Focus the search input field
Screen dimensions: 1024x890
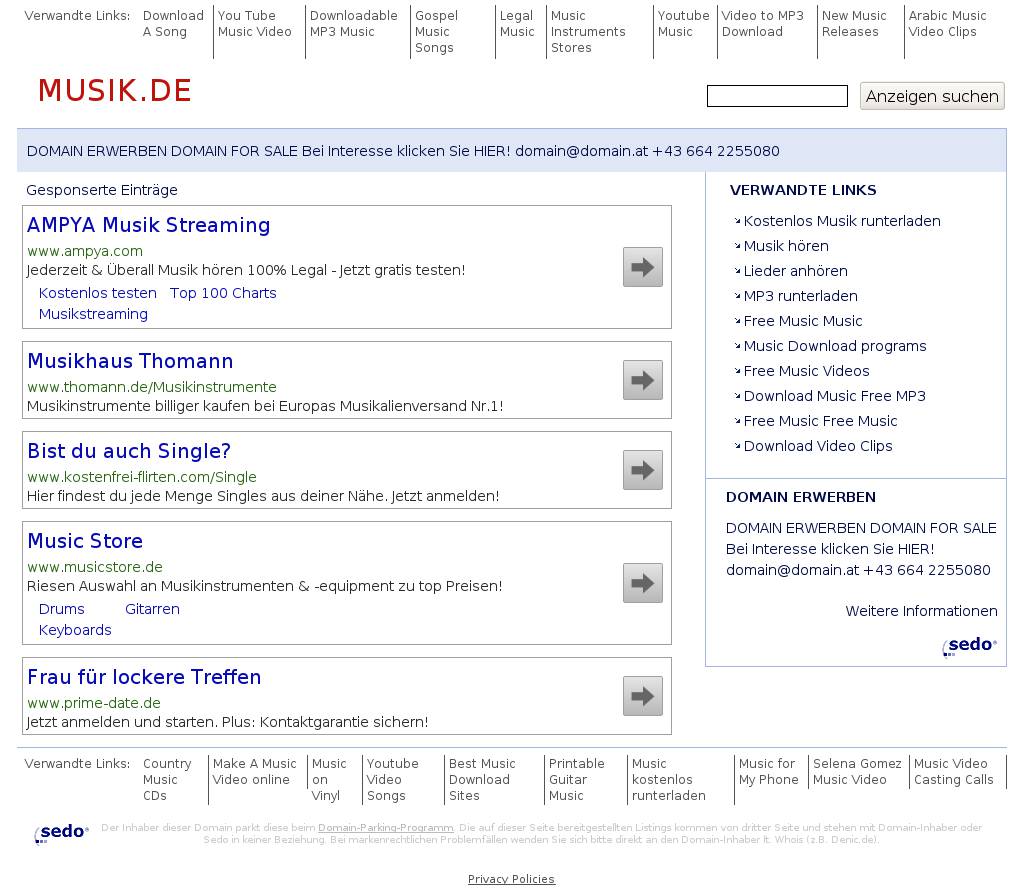(777, 96)
